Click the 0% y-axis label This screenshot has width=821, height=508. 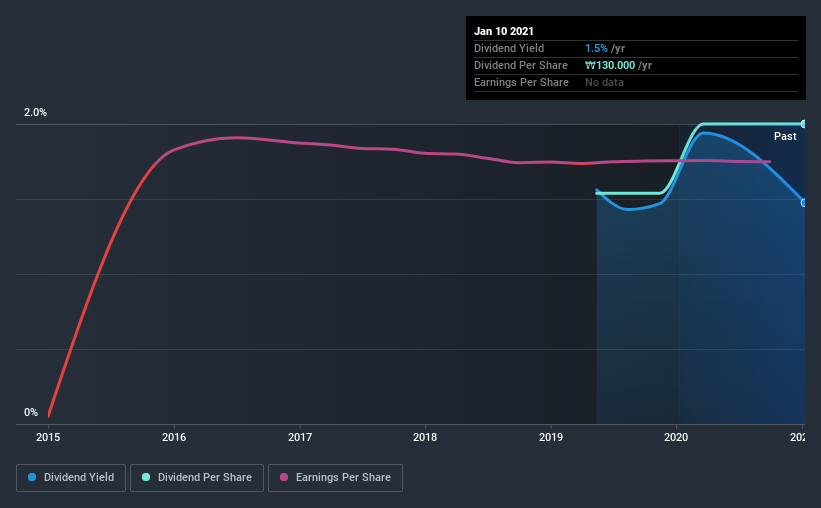coord(31,413)
